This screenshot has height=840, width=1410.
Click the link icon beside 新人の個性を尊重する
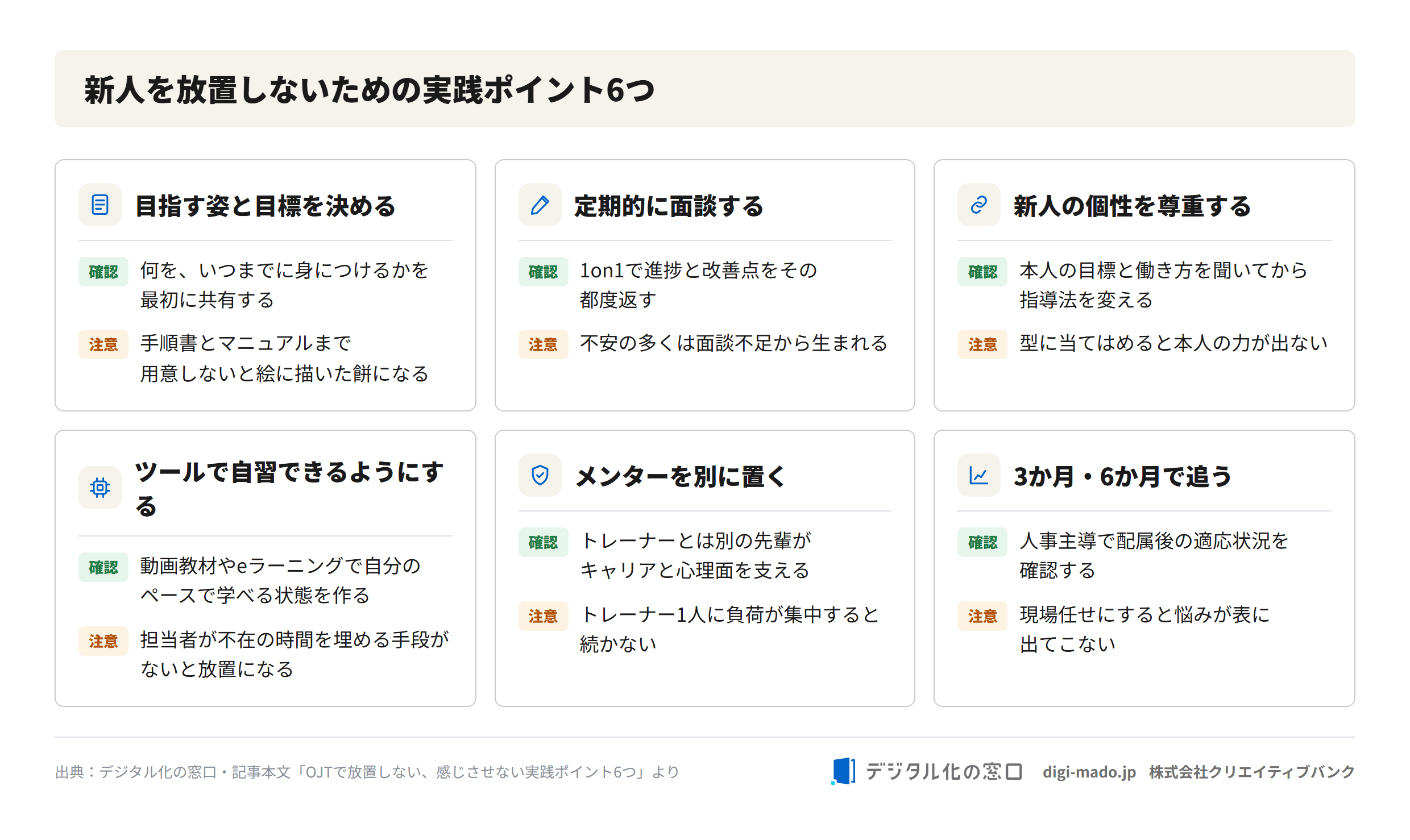coord(978,205)
